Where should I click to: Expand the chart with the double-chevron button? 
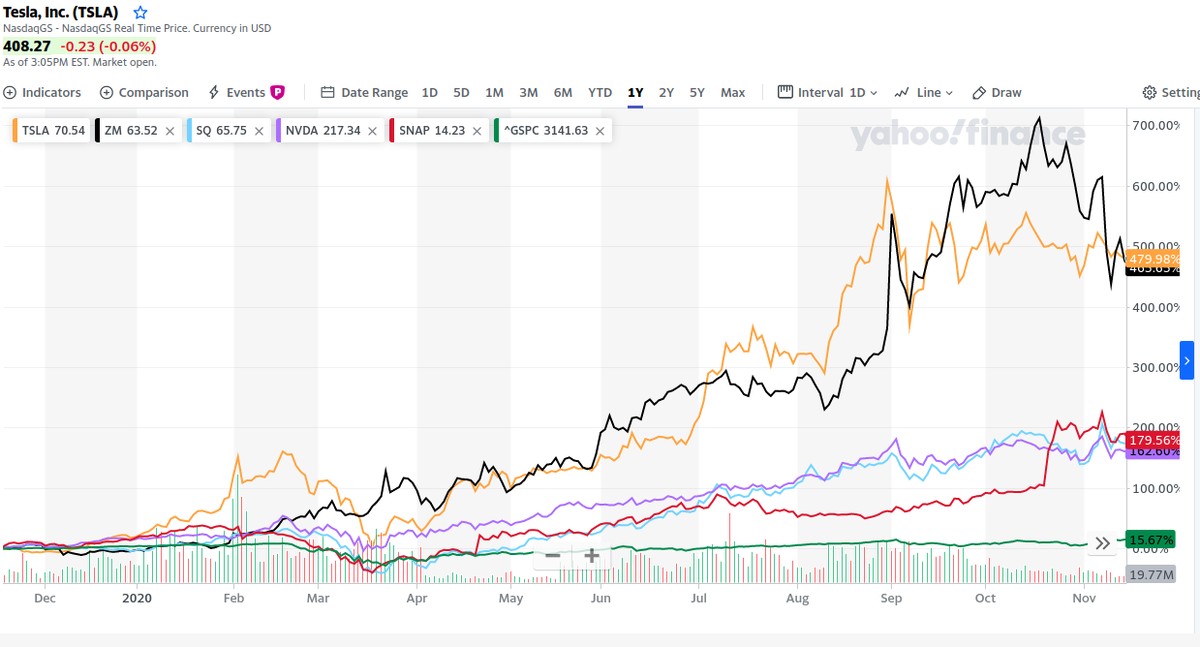click(x=1102, y=542)
